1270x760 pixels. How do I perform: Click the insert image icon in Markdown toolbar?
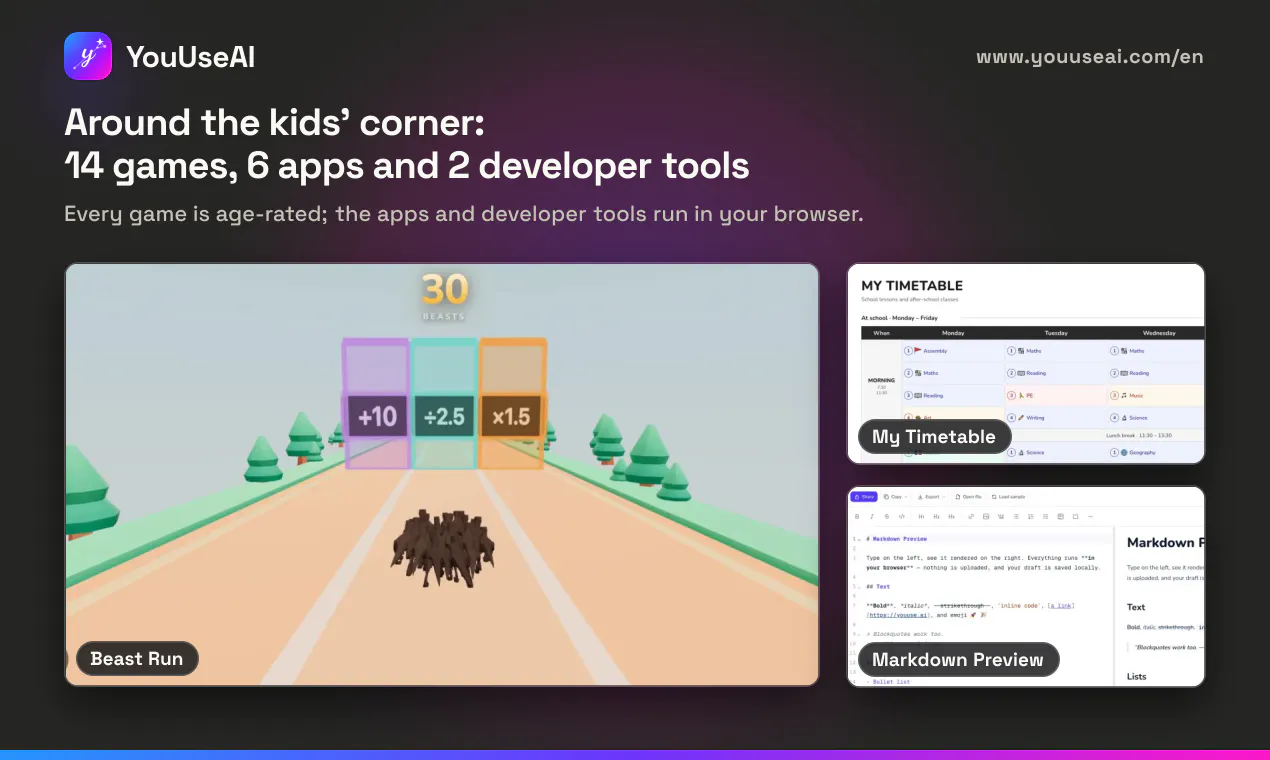click(986, 516)
